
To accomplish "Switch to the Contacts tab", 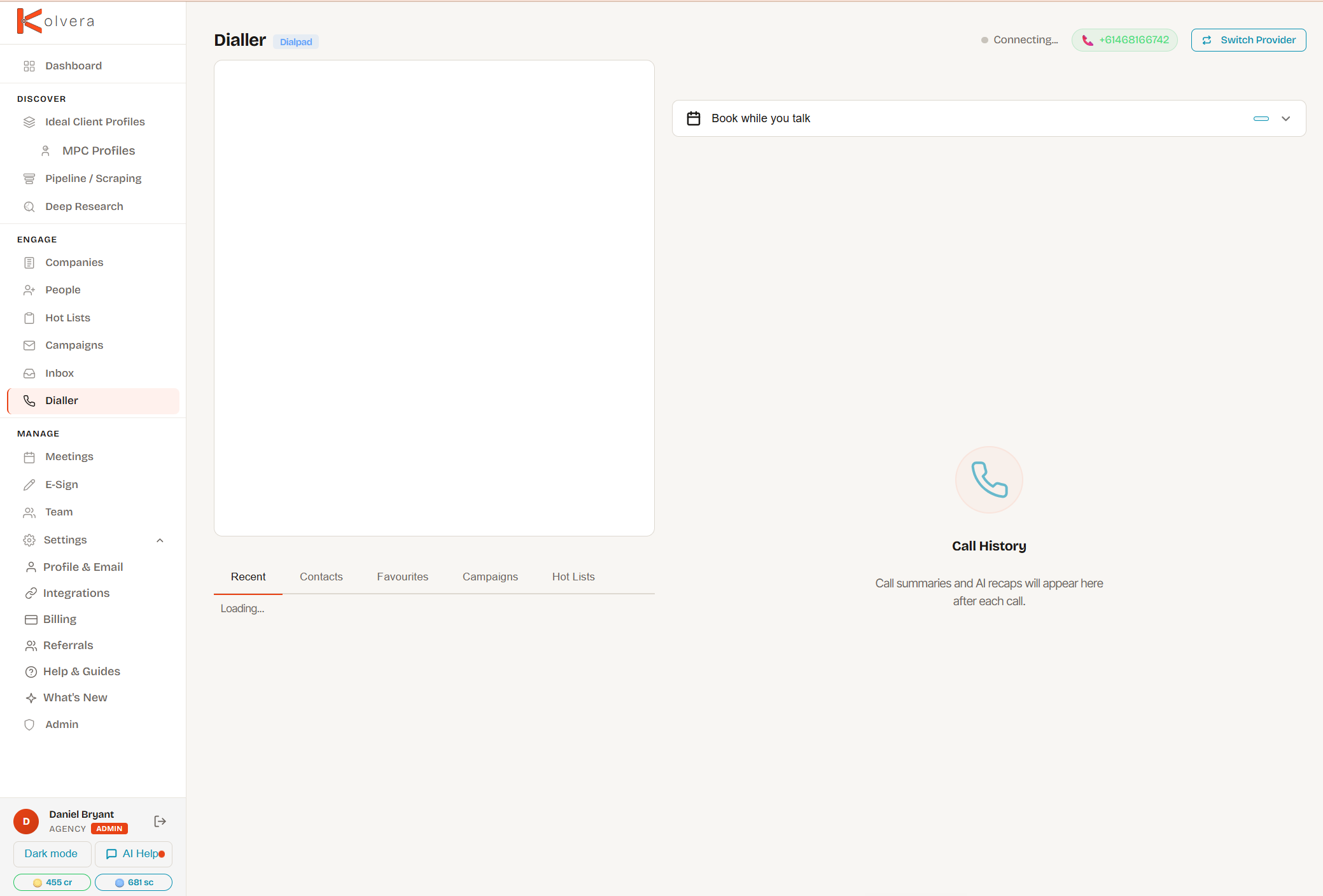I will coord(321,577).
